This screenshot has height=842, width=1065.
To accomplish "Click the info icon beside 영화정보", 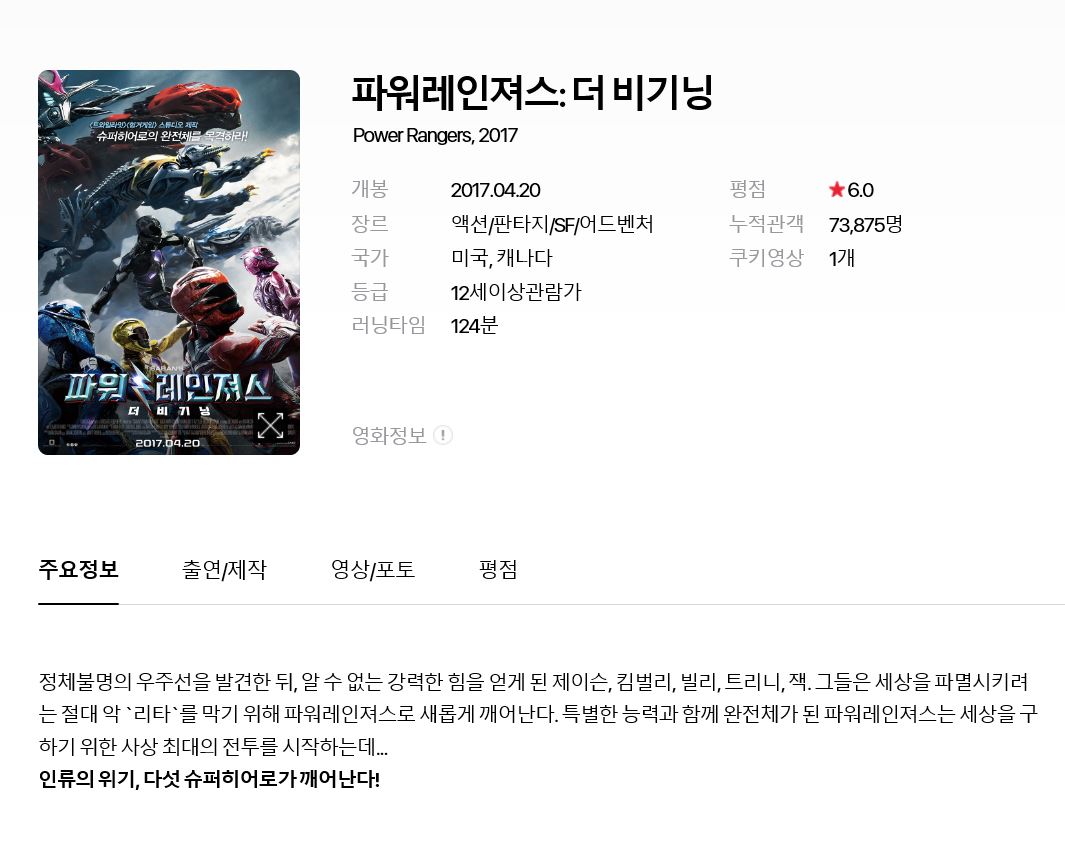I will [443, 435].
